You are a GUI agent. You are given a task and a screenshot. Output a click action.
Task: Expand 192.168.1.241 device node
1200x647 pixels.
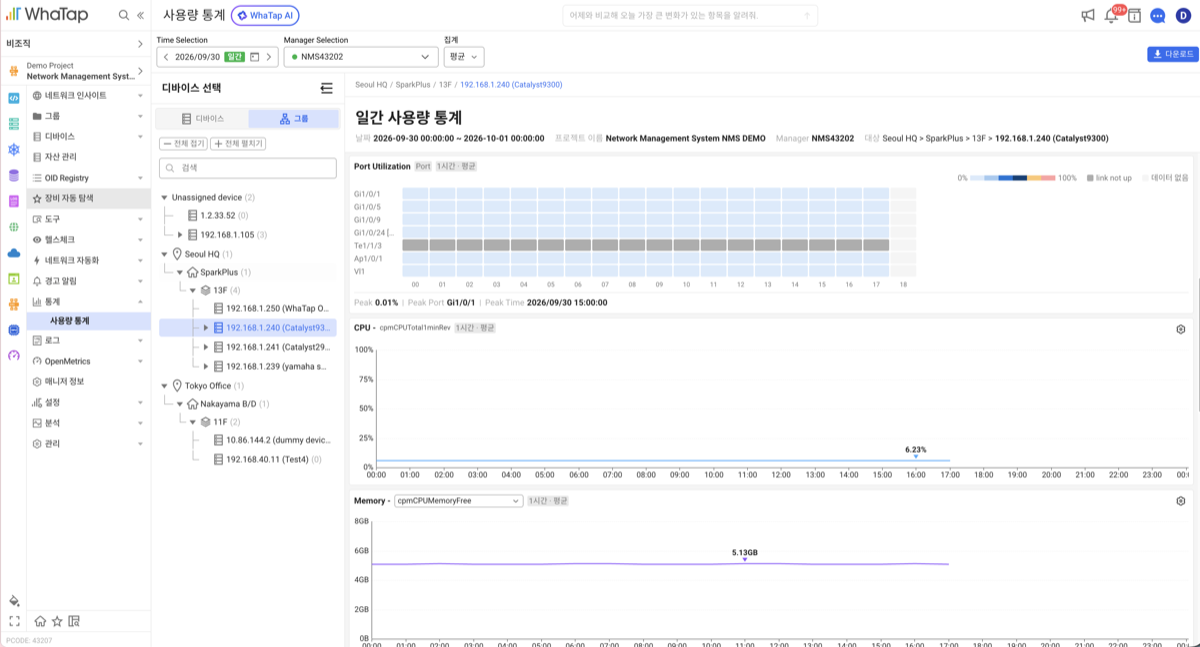tap(206, 347)
